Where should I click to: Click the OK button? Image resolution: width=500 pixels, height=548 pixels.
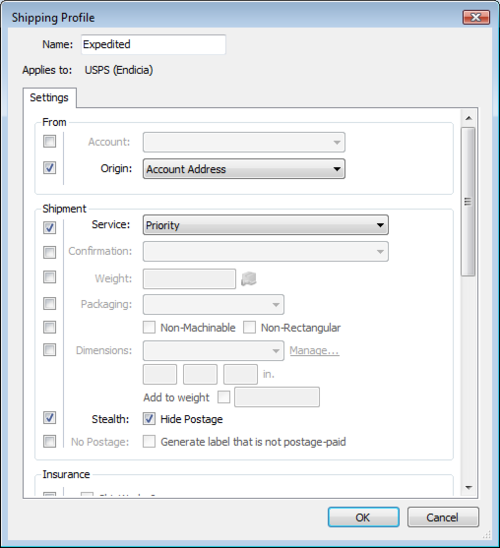point(363,517)
